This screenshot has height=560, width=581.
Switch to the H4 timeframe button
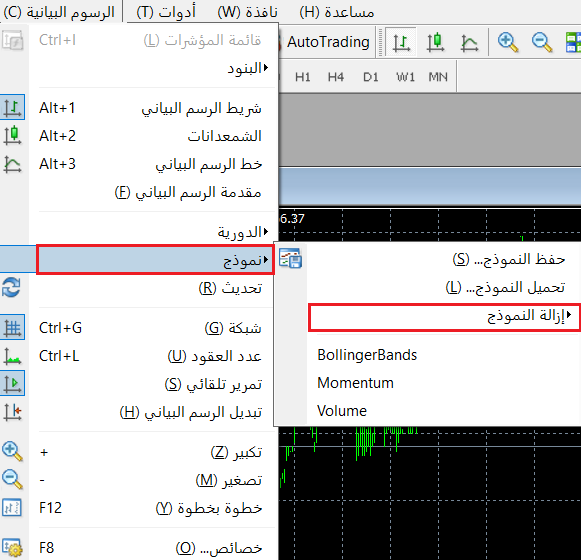pos(336,77)
